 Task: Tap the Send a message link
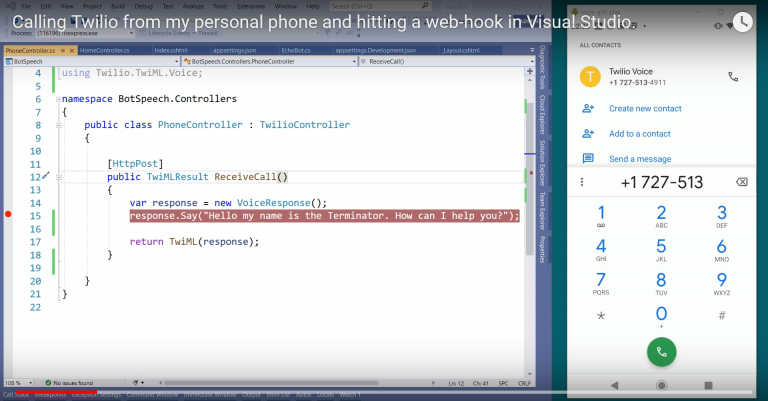pos(640,159)
